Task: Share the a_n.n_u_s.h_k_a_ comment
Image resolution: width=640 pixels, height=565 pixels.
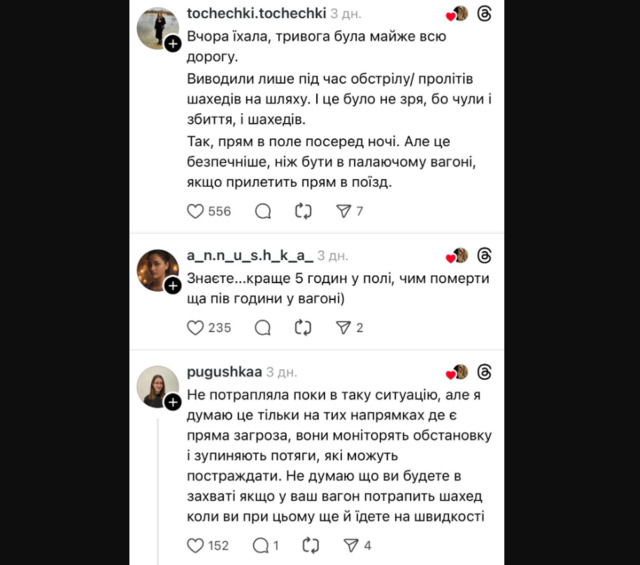Action: point(343,327)
